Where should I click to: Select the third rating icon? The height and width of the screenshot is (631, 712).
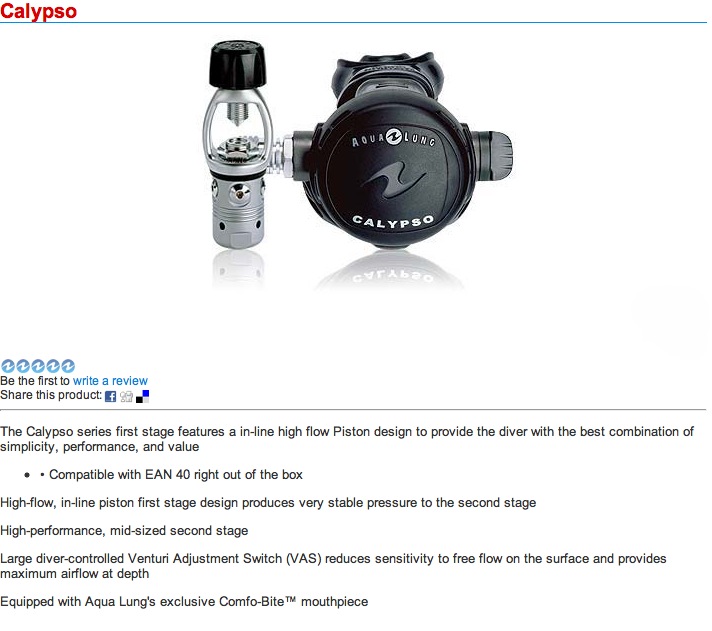tap(38, 366)
